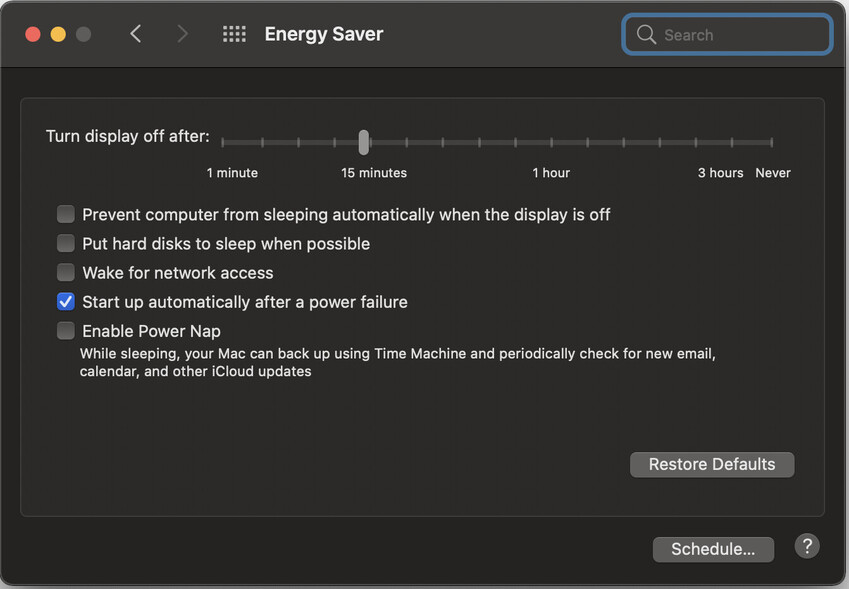This screenshot has width=849, height=589.
Task: Set display-off slider to Never tick
Action: pyautogui.click(x=772, y=142)
